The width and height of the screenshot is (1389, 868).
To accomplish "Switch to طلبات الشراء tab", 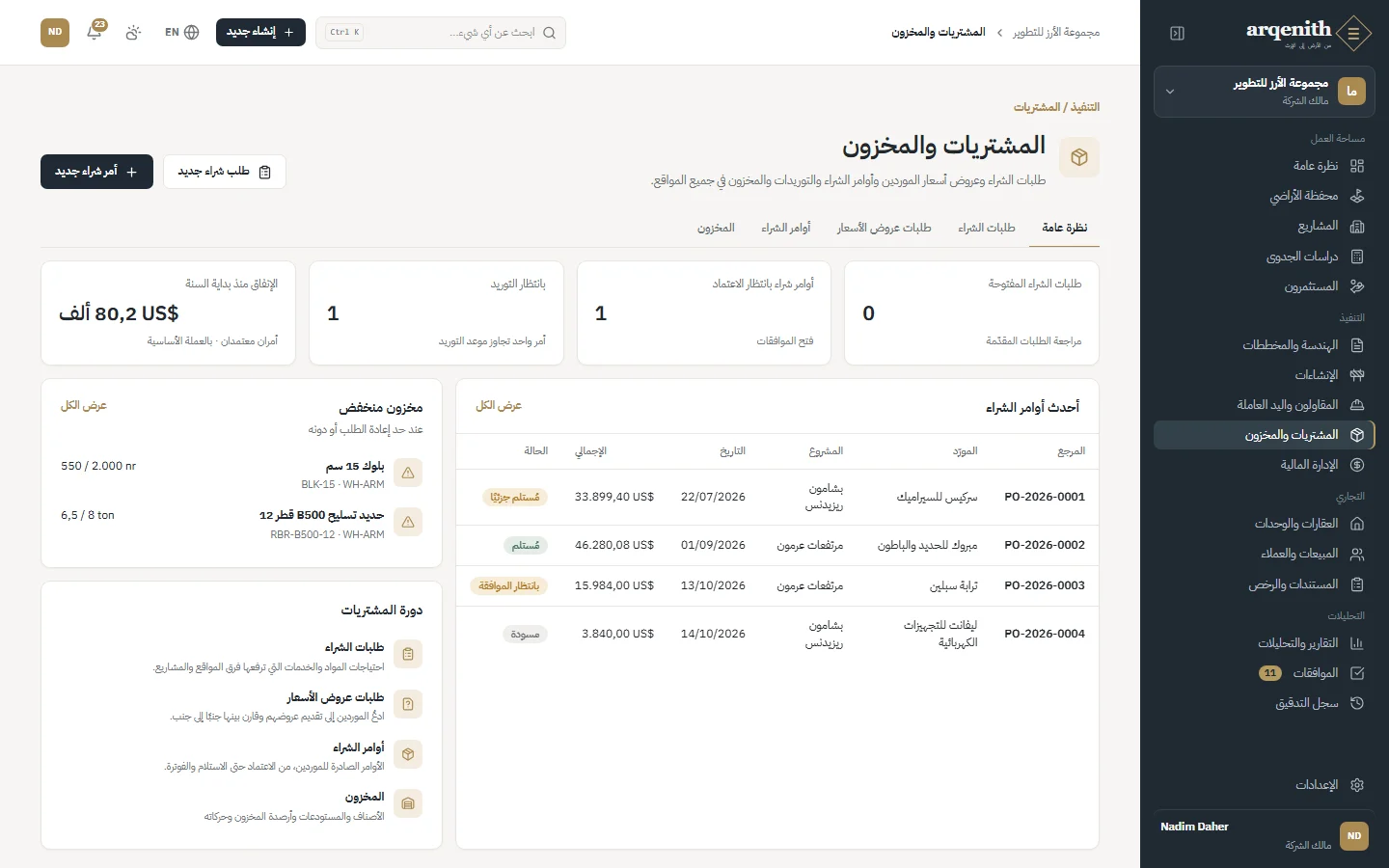I will [986, 228].
